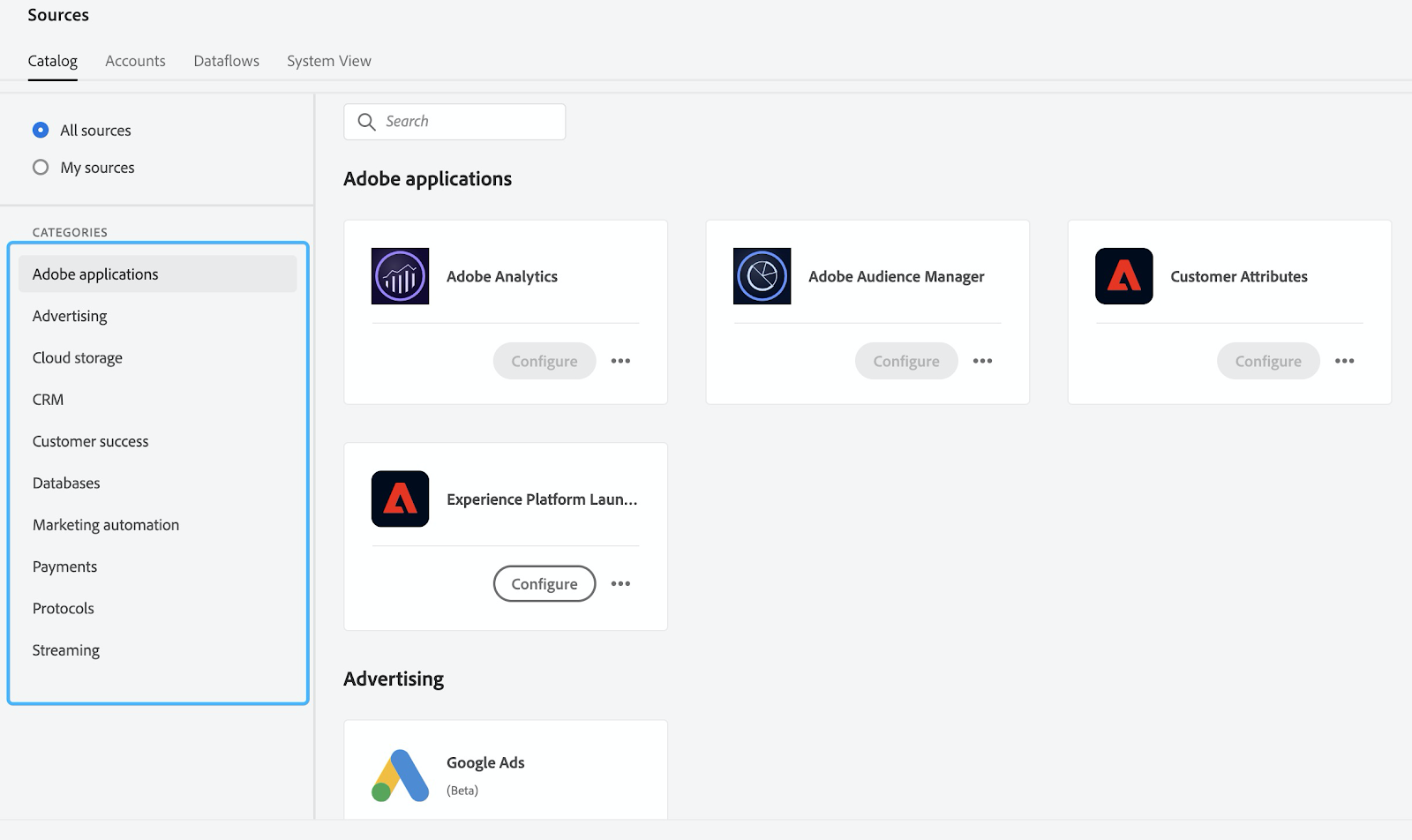
Task: Configure Experience Platform Launch source
Action: (x=545, y=583)
